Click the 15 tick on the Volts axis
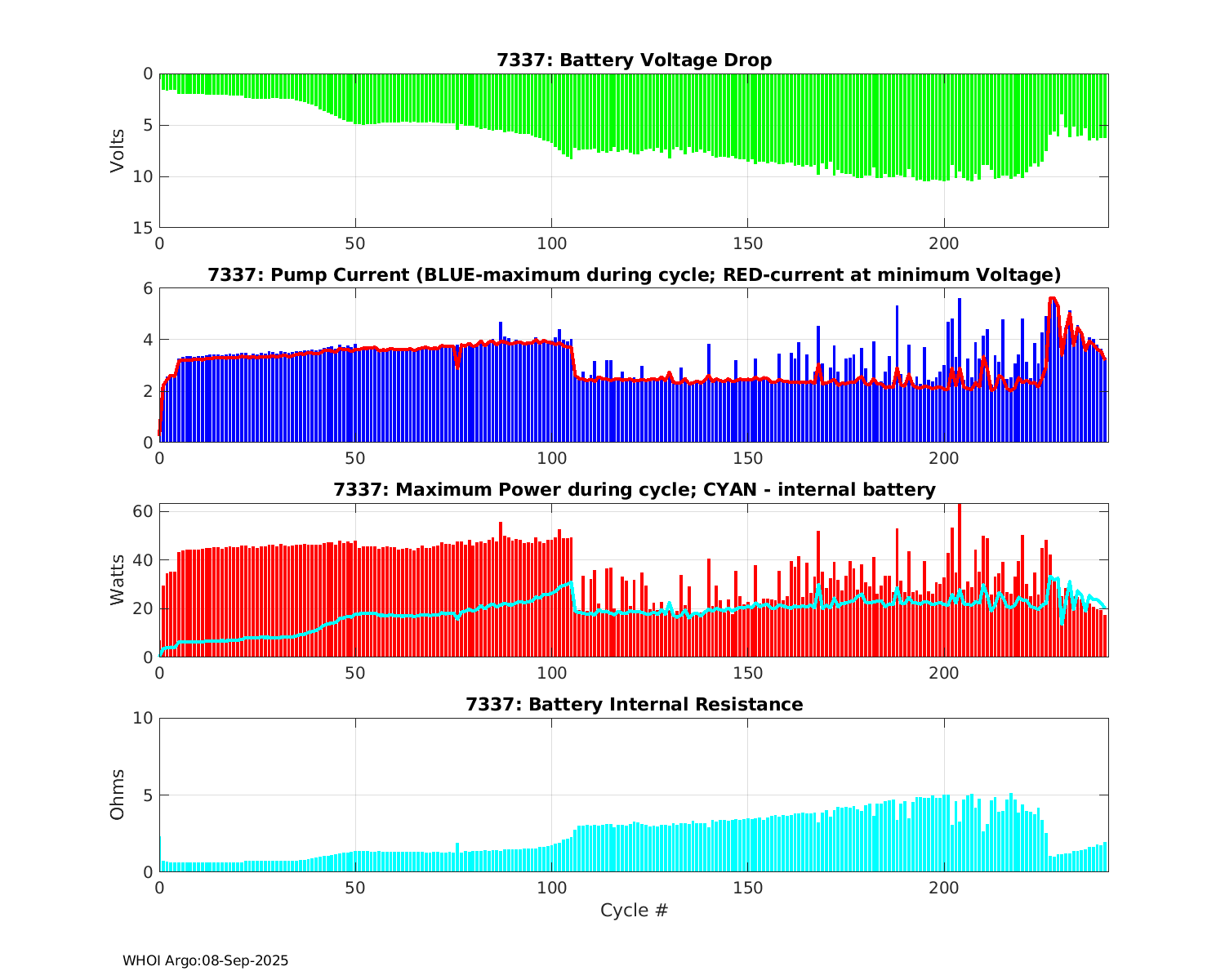The width and height of the screenshot is (1225, 980). coord(144,228)
